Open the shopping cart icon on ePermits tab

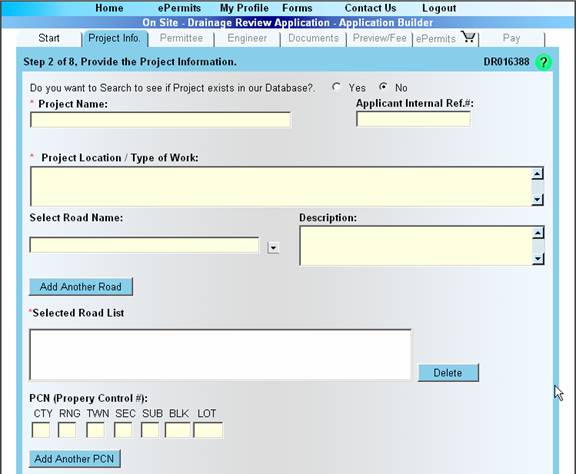468,37
